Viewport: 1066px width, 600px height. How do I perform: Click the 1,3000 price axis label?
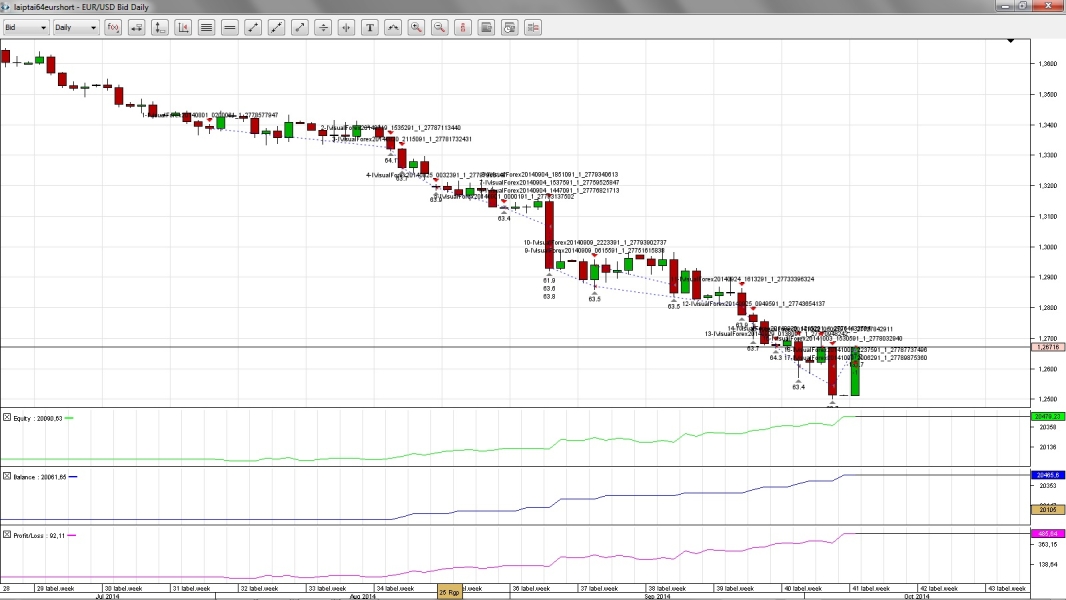pos(1048,247)
